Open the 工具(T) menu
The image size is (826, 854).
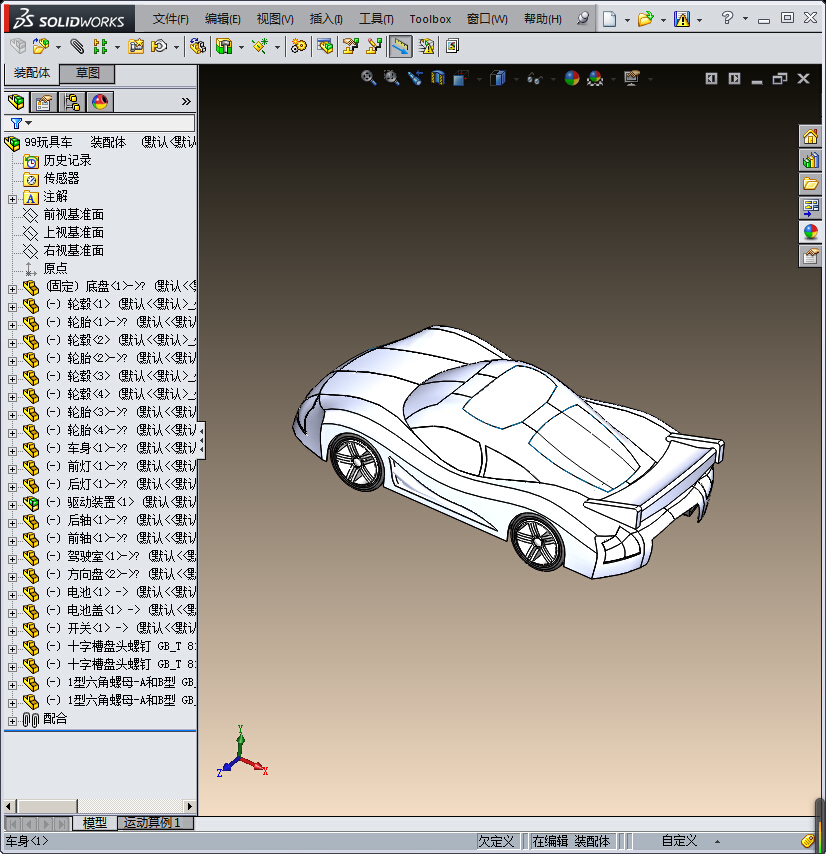click(376, 19)
